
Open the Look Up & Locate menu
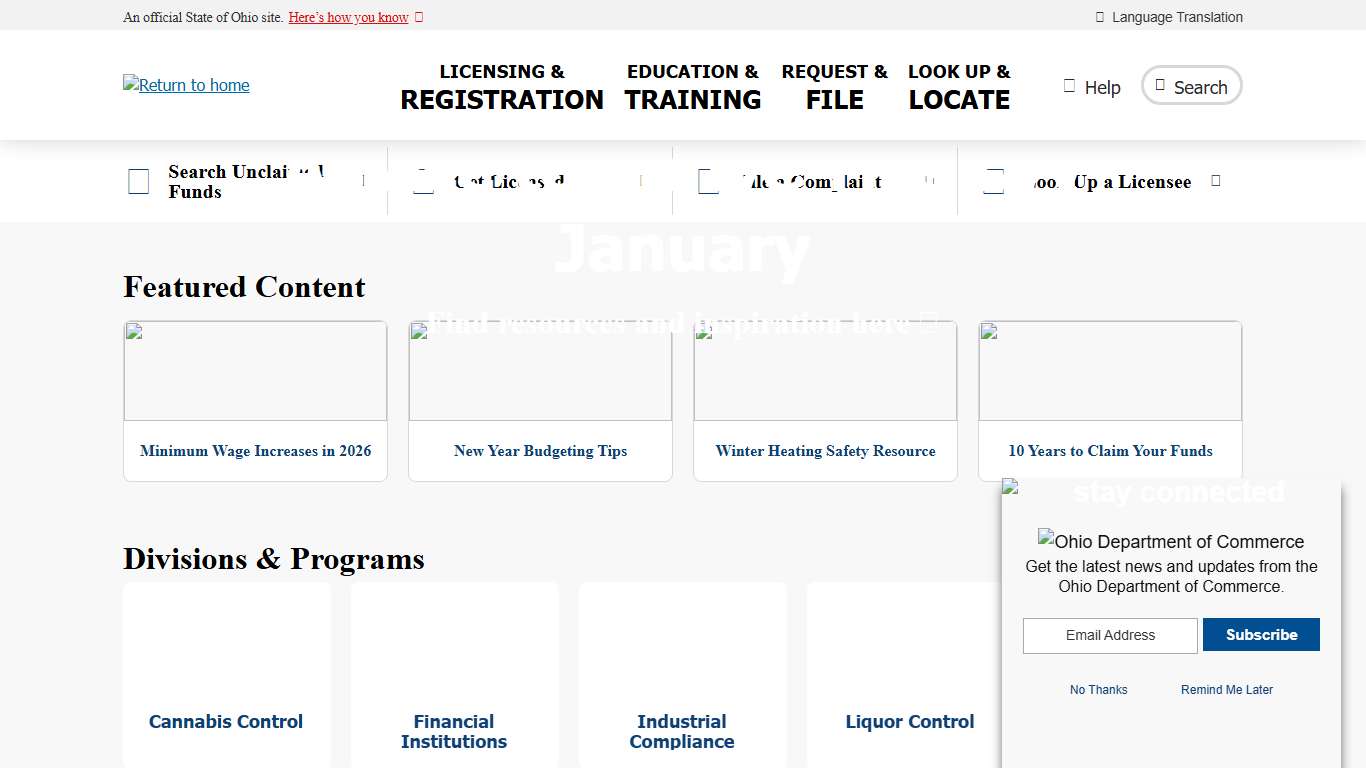pyautogui.click(x=959, y=86)
